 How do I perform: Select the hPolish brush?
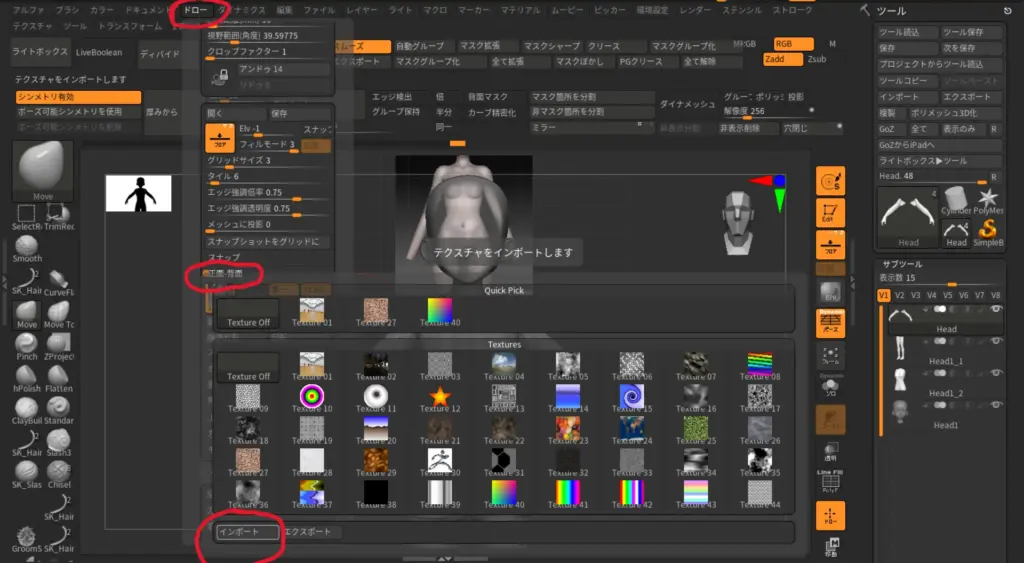coord(27,378)
